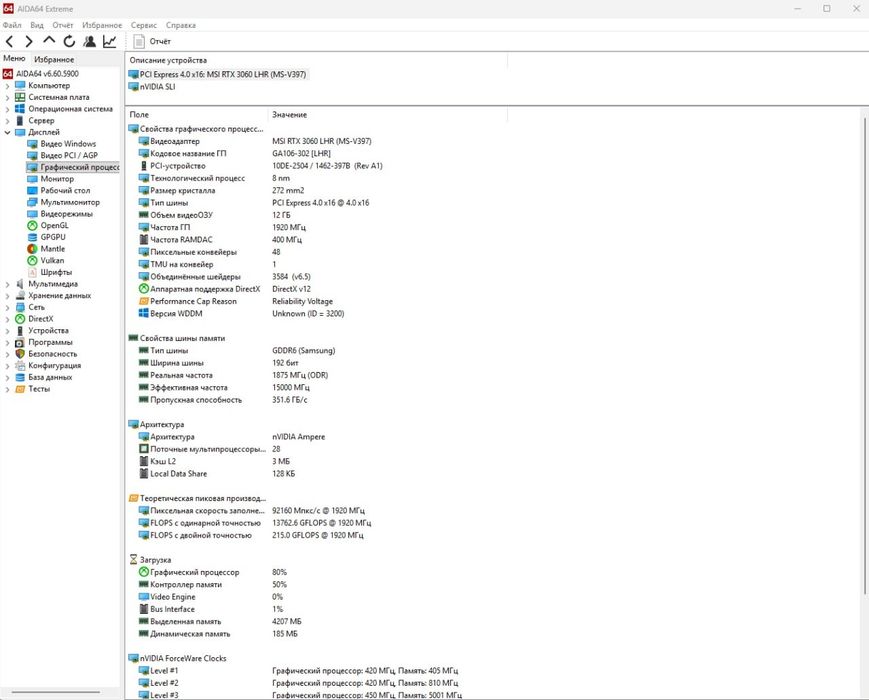This screenshot has height=700, width=869.
Task: Click the Пропускная способность value 351.6 ГБ/с
Action: [x=289, y=400]
